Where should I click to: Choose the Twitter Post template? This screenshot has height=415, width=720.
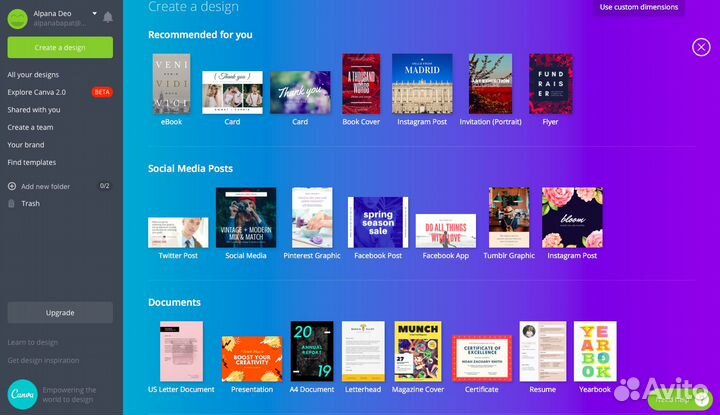click(178, 233)
